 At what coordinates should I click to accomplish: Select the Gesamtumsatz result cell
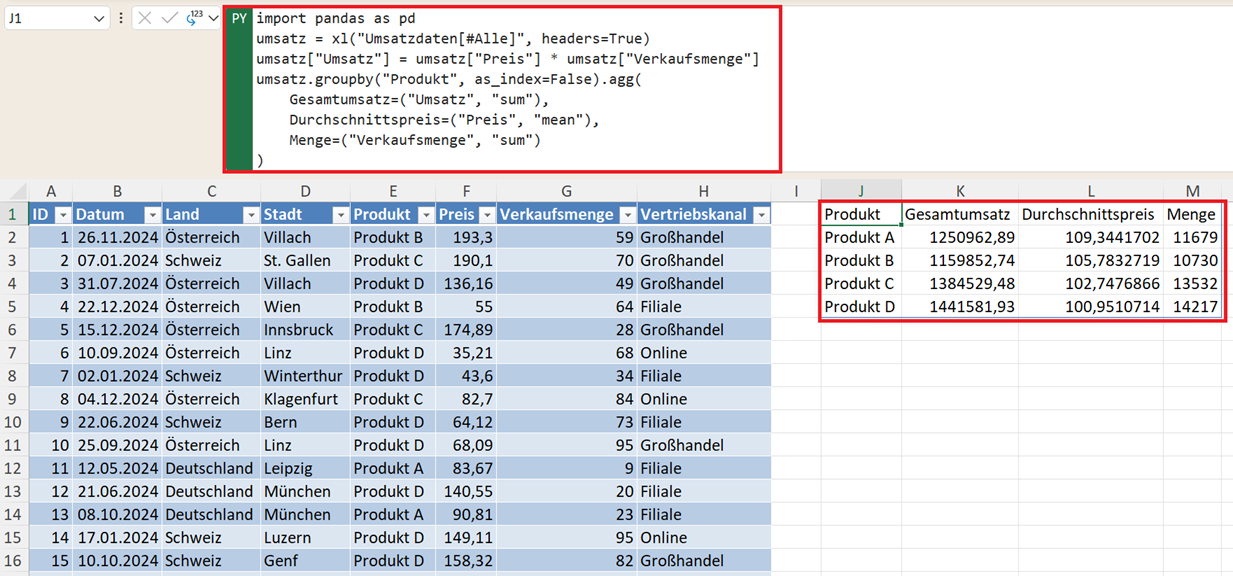[x=959, y=214]
